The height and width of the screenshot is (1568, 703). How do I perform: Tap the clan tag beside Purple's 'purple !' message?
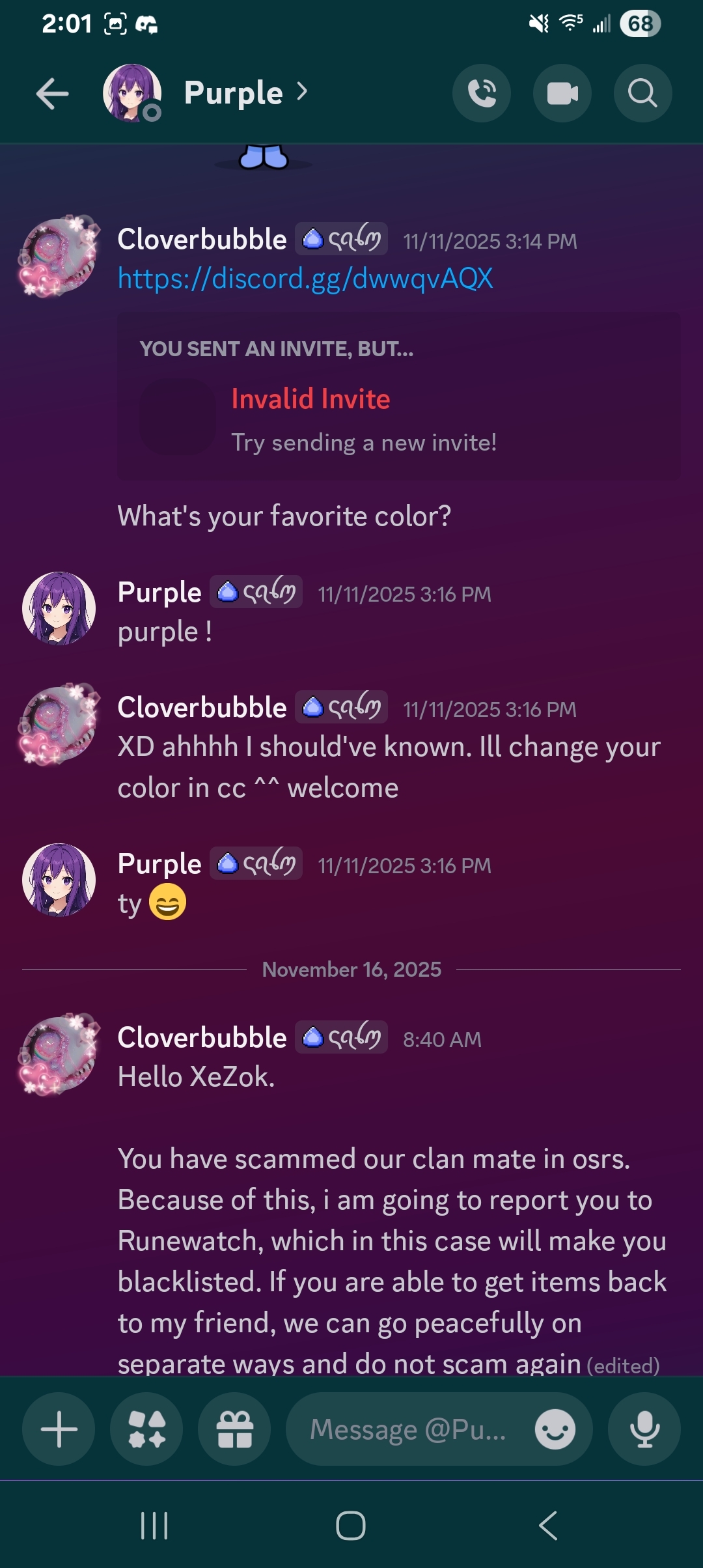(x=256, y=592)
